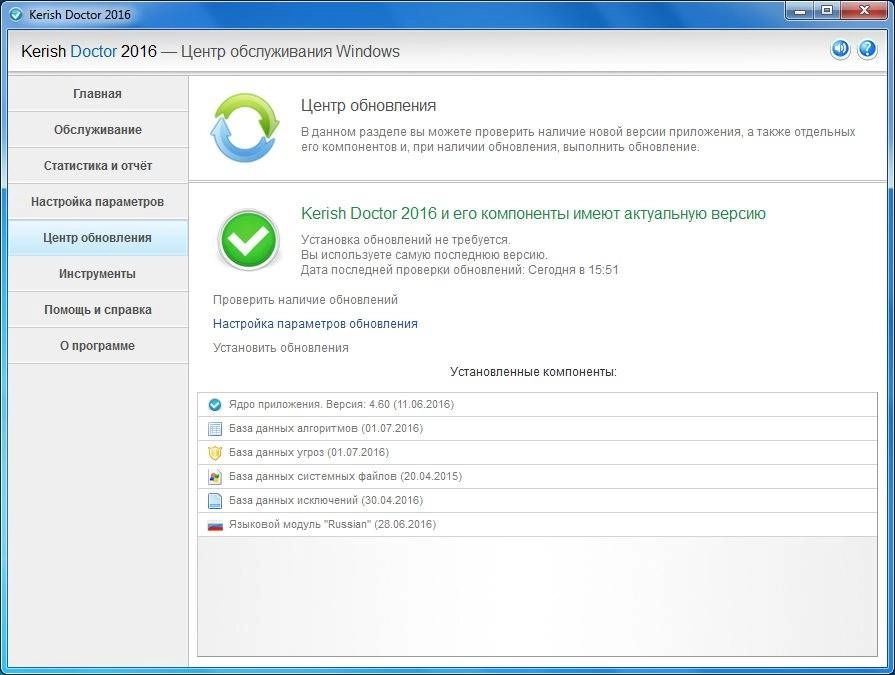This screenshot has height=675, width=895.
Task: Select База данных угроз row
Action: click(537, 452)
